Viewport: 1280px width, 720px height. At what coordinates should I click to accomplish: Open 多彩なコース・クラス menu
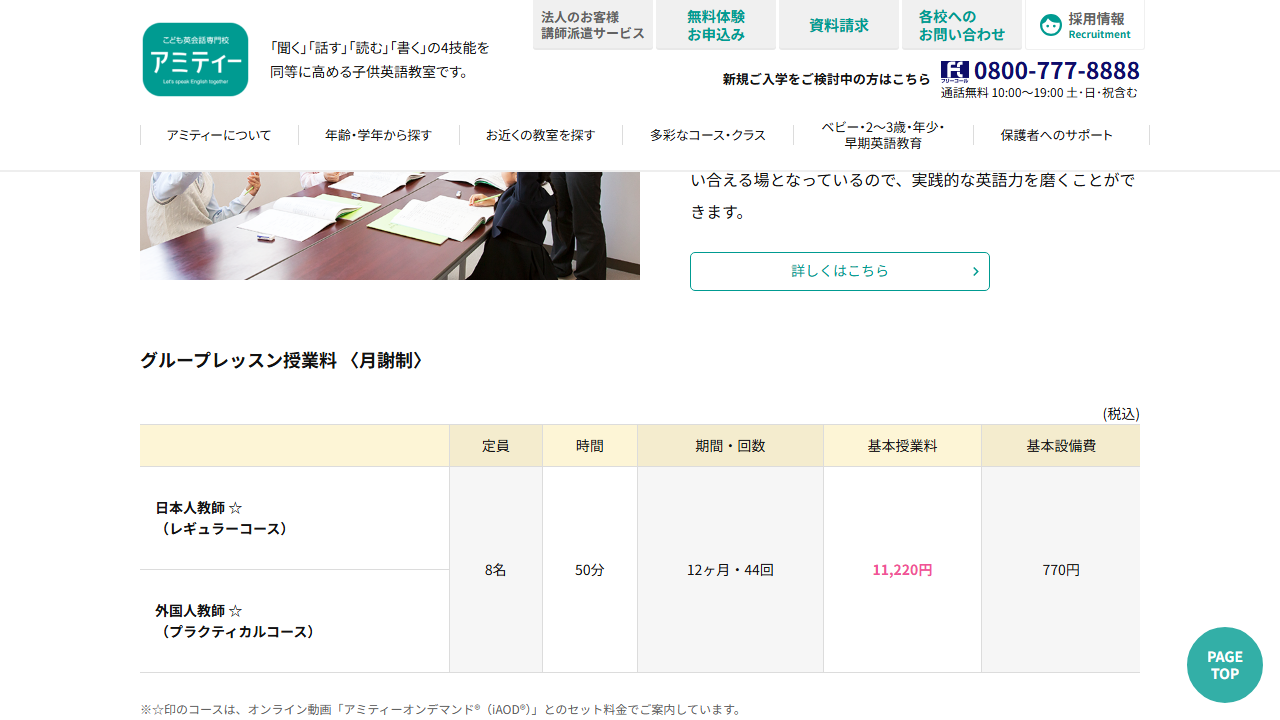click(x=708, y=135)
